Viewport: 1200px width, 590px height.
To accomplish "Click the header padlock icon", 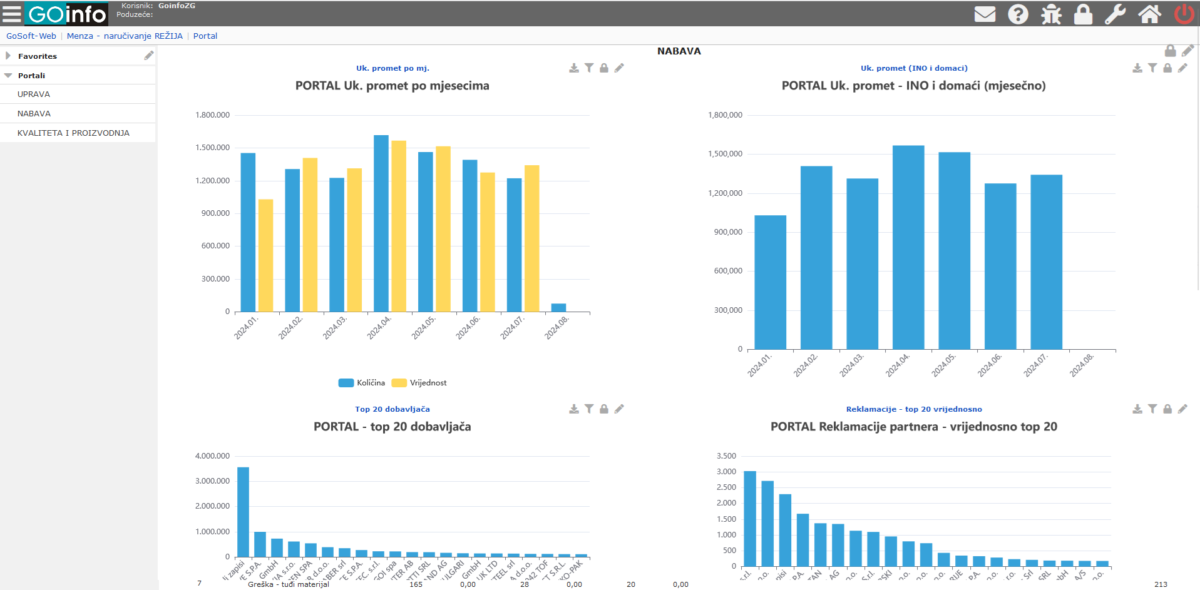I will [x=1082, y=14].
